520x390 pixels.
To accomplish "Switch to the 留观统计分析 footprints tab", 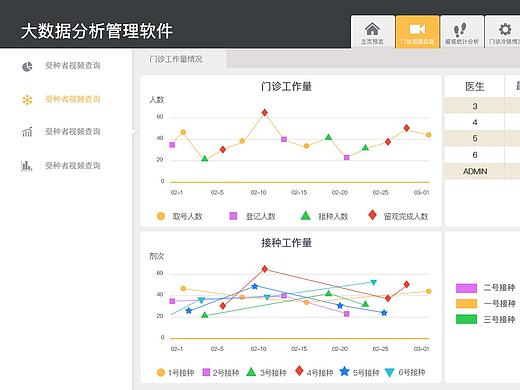I will pos(462,32).
